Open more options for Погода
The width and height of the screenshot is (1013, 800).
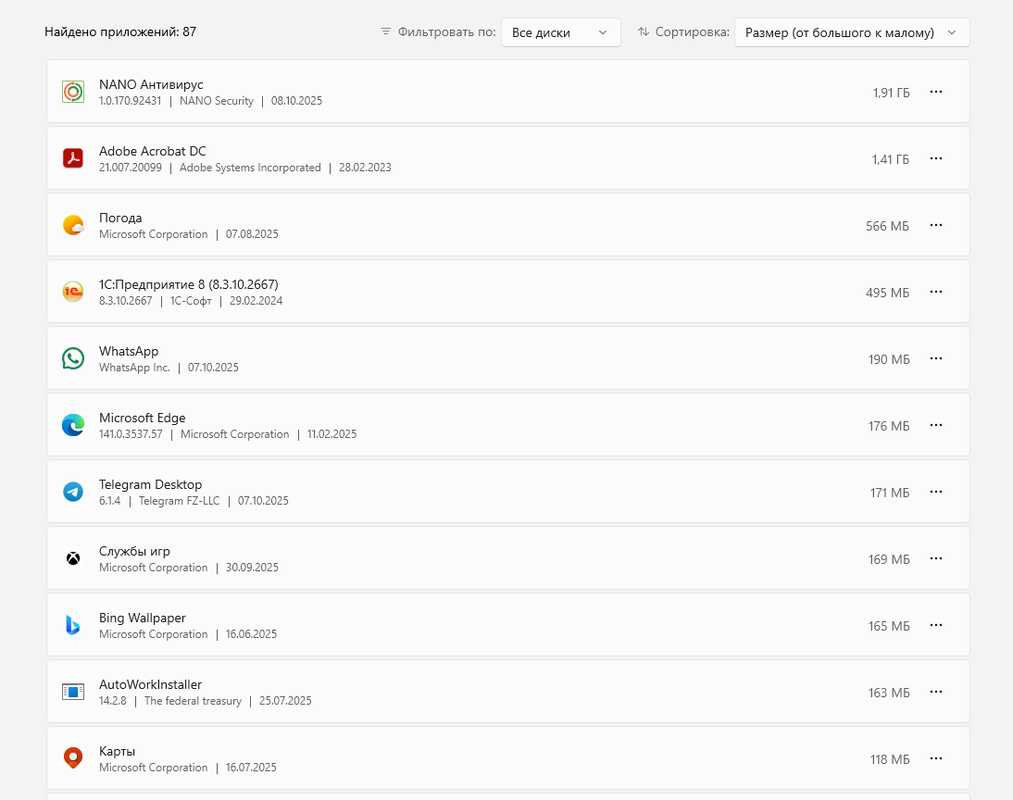935,225
